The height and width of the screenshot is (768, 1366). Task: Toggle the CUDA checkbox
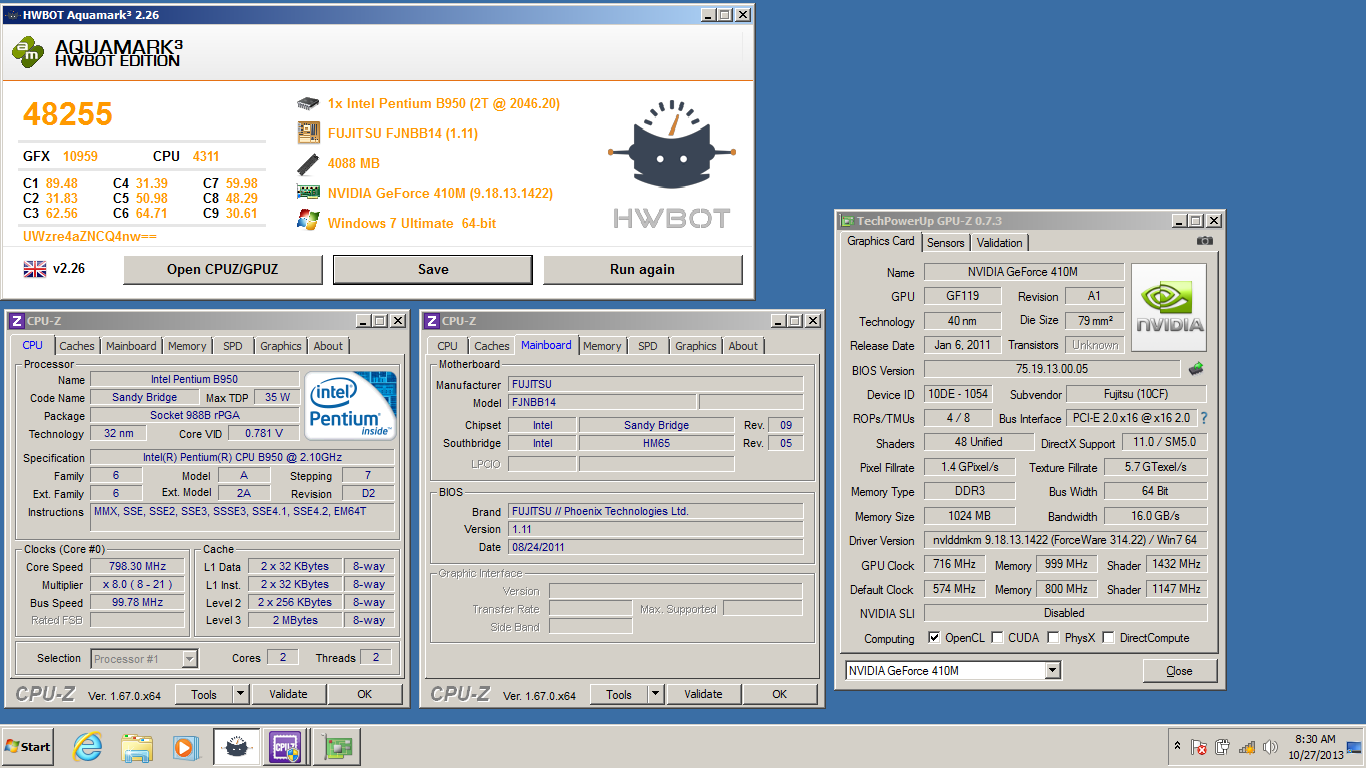click(x=997, y=638)
